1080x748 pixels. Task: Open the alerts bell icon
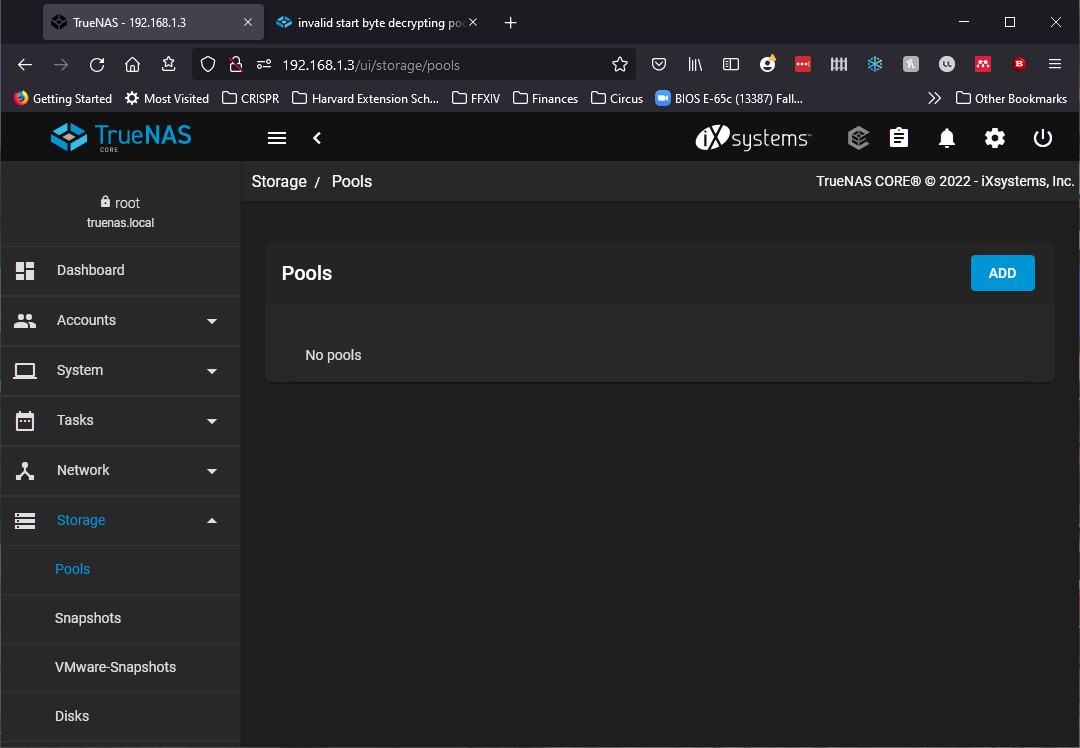(x=947, y=138)
